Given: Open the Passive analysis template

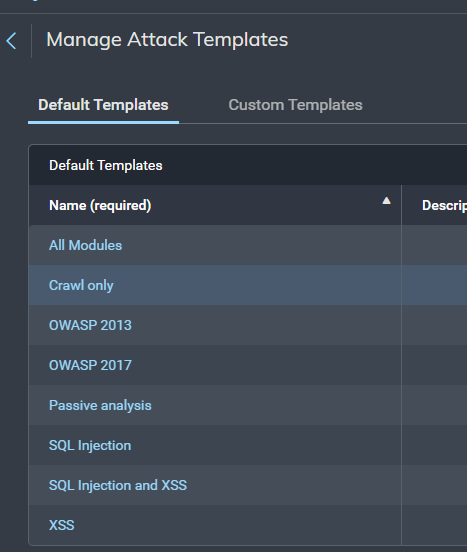Looking at the screenshot, I should [x=100, y=405].
